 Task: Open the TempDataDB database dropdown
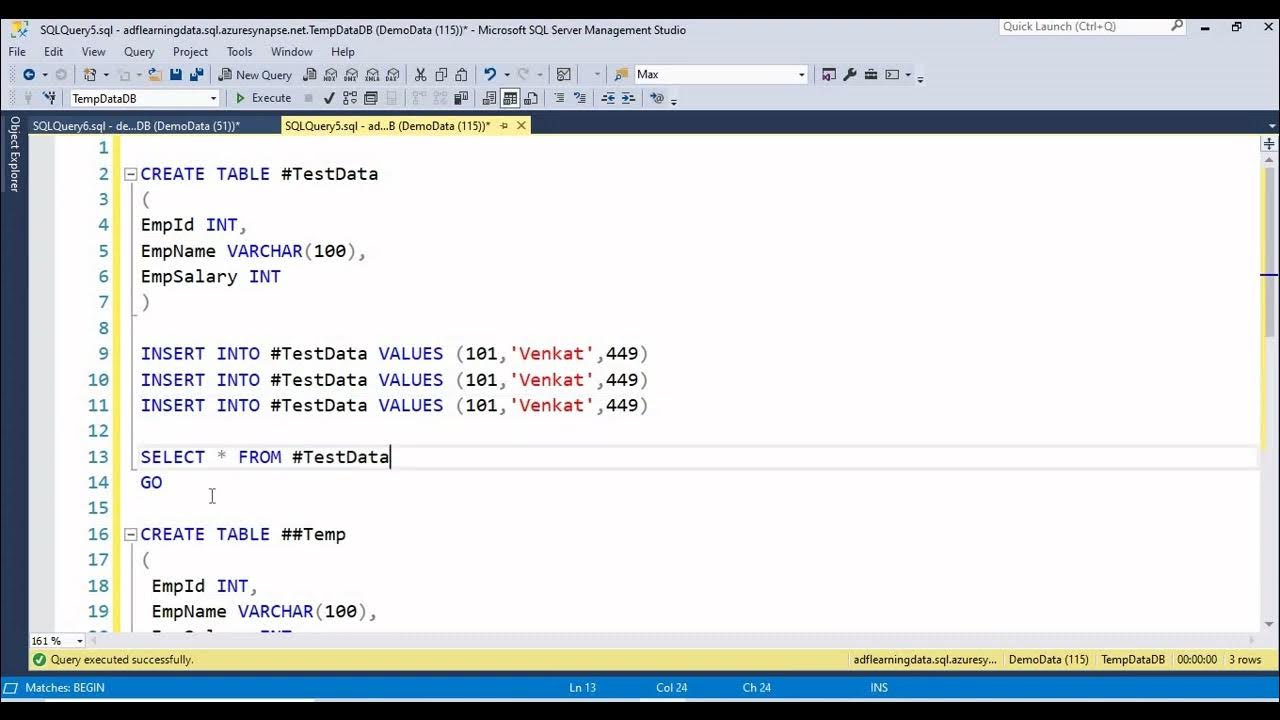pos(213,98)
